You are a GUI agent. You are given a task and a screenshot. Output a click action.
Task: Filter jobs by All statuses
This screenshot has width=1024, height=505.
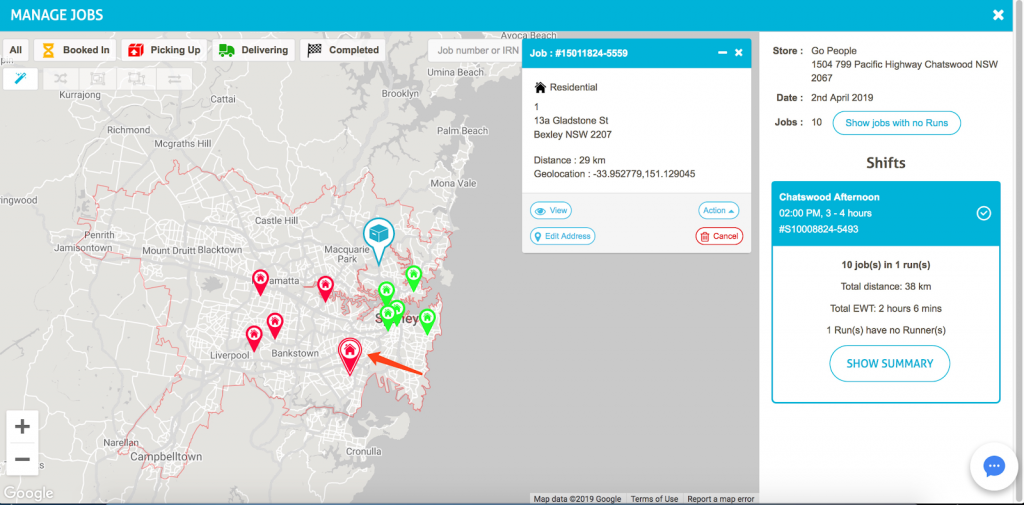(16, 50)
